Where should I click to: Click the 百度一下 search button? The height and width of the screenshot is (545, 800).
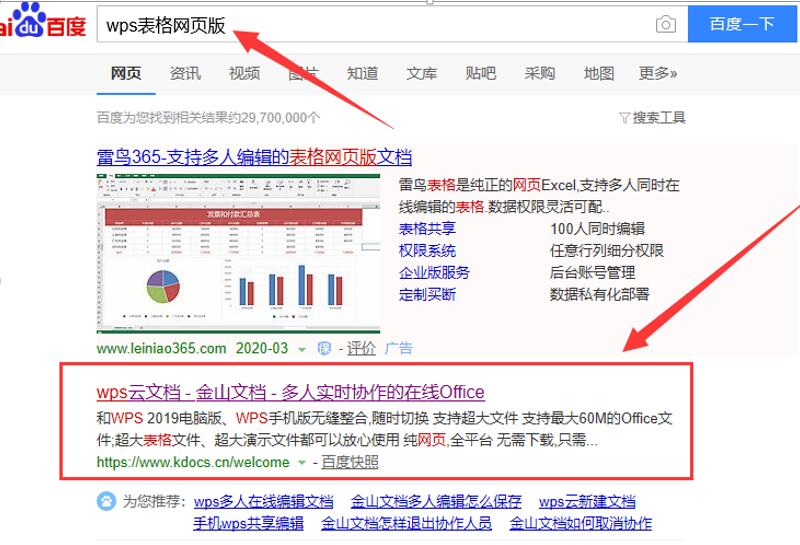click(x=742, y=24)
